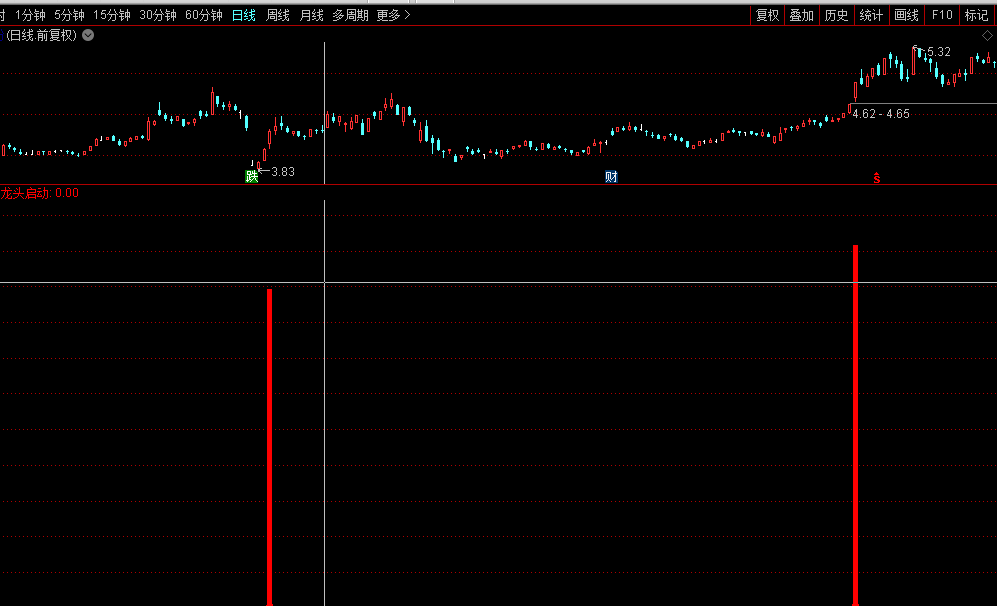Switch to the 周线 weekly tab
This screenshot has width=997, height=606.
[x=278, y=15]
